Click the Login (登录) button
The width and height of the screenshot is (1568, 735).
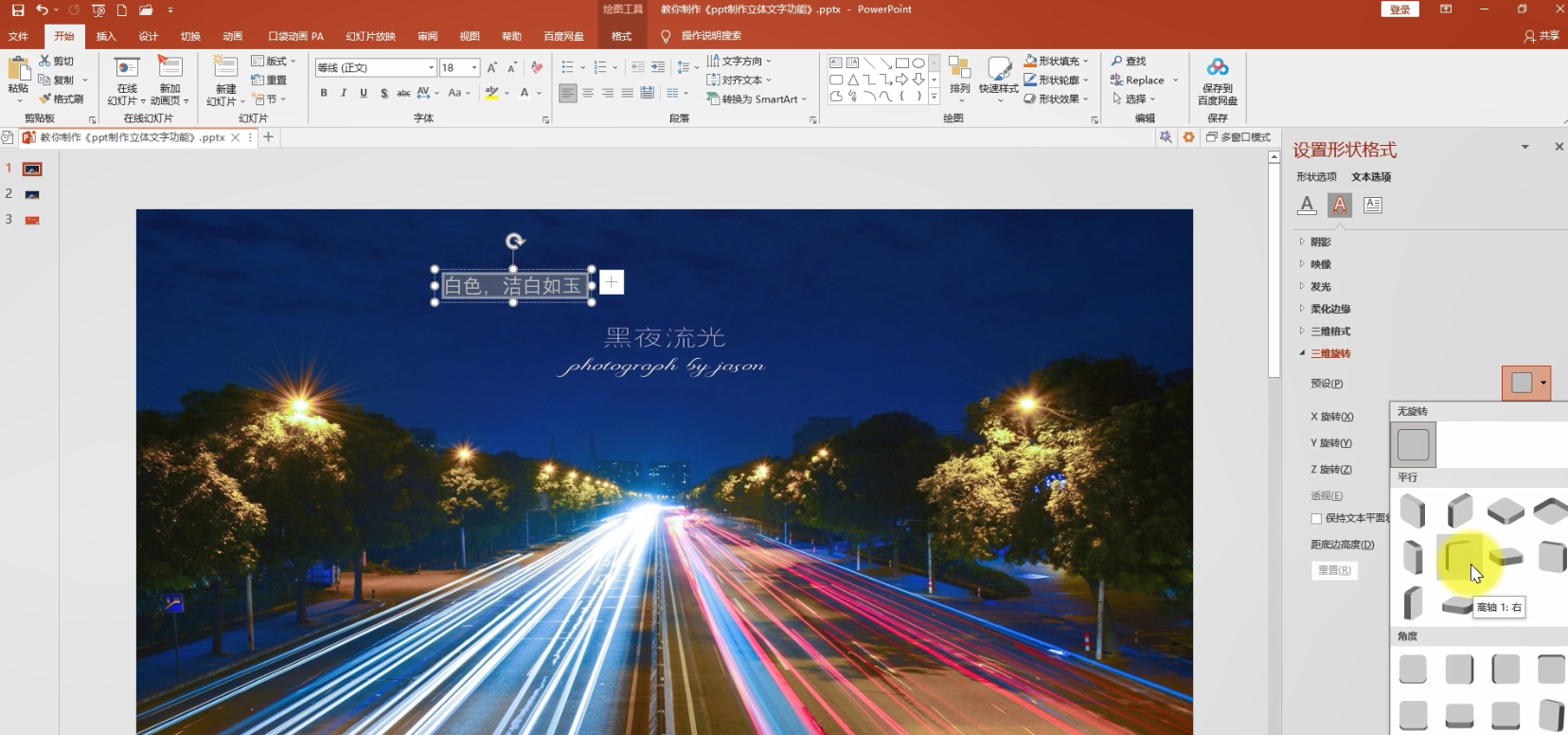tap(1400, 9)
